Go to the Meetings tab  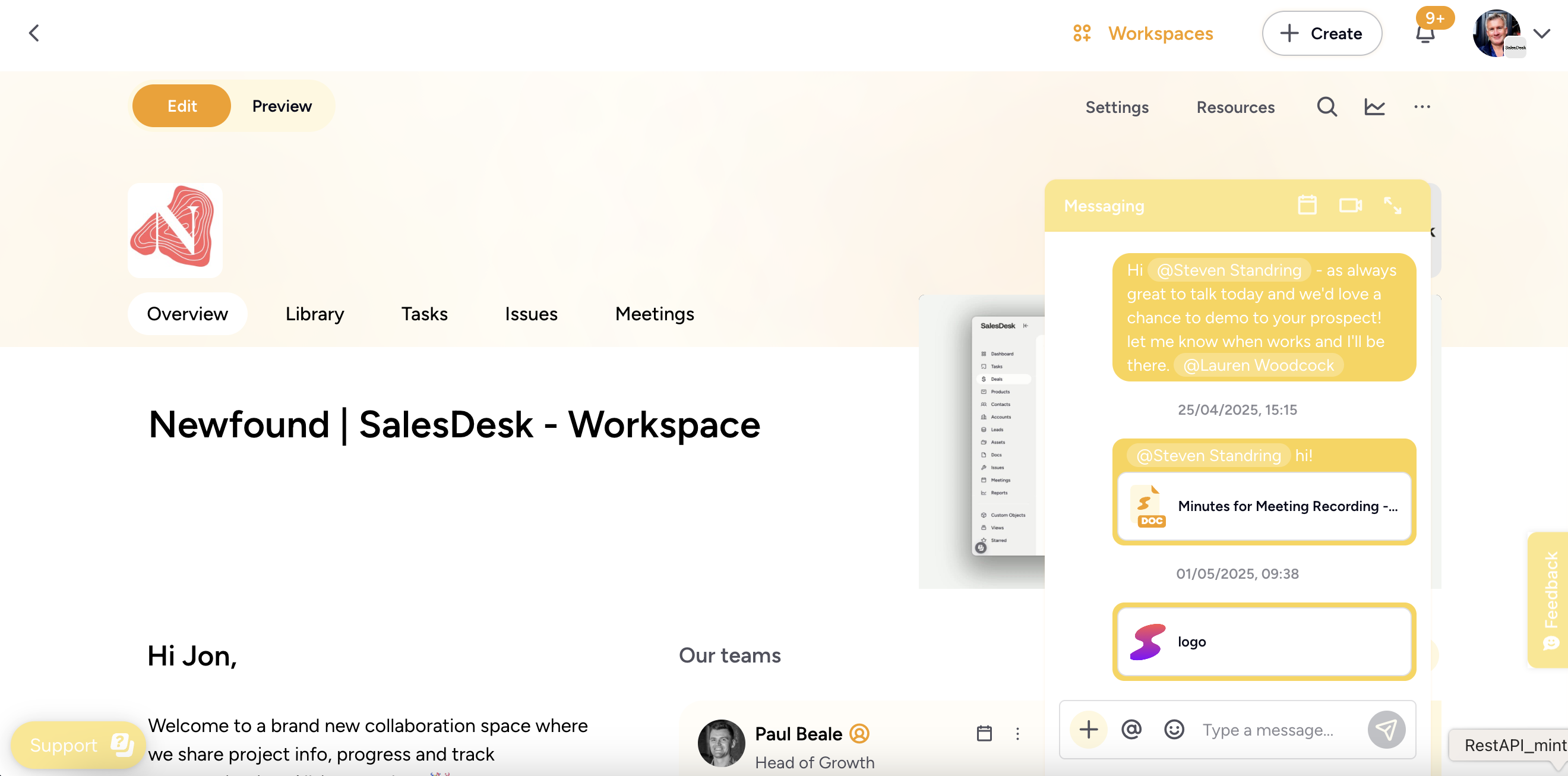tap(655, 314)
